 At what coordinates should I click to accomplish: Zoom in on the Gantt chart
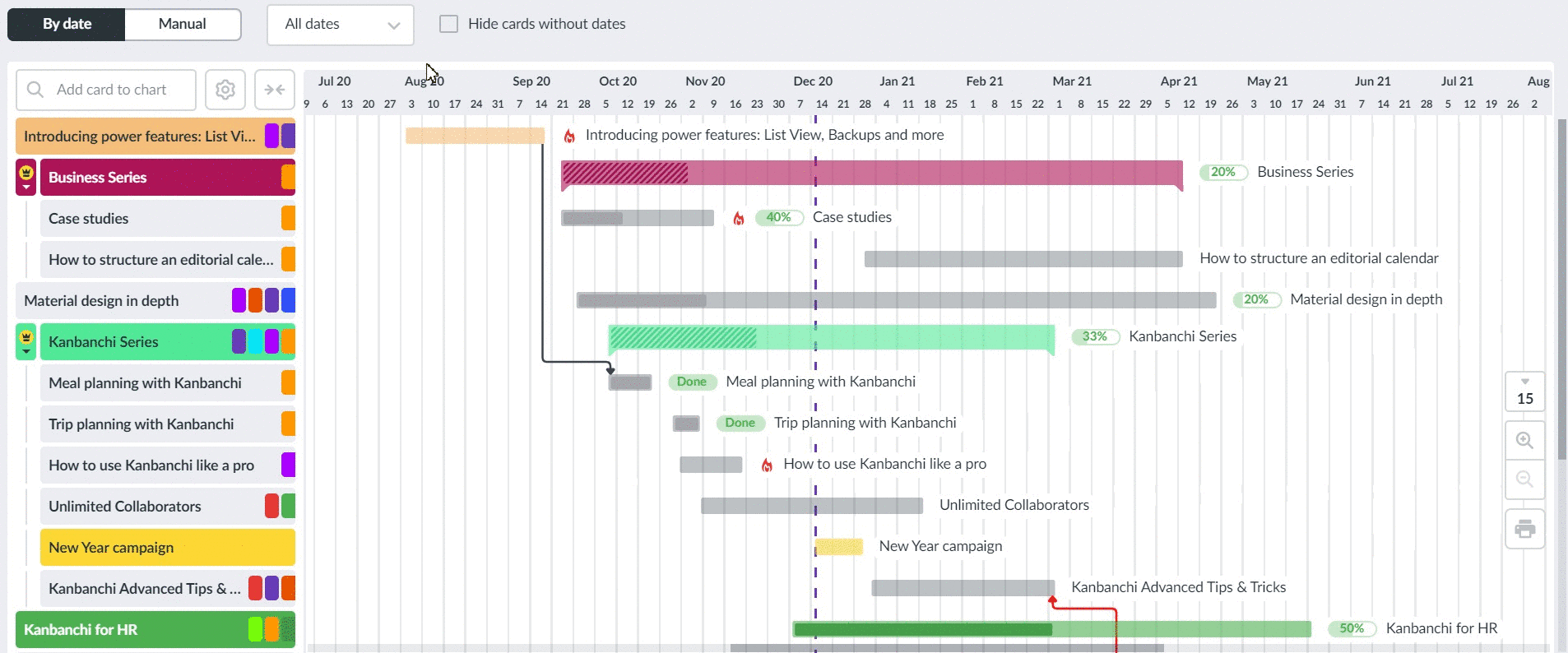(x=1524, y=440)
